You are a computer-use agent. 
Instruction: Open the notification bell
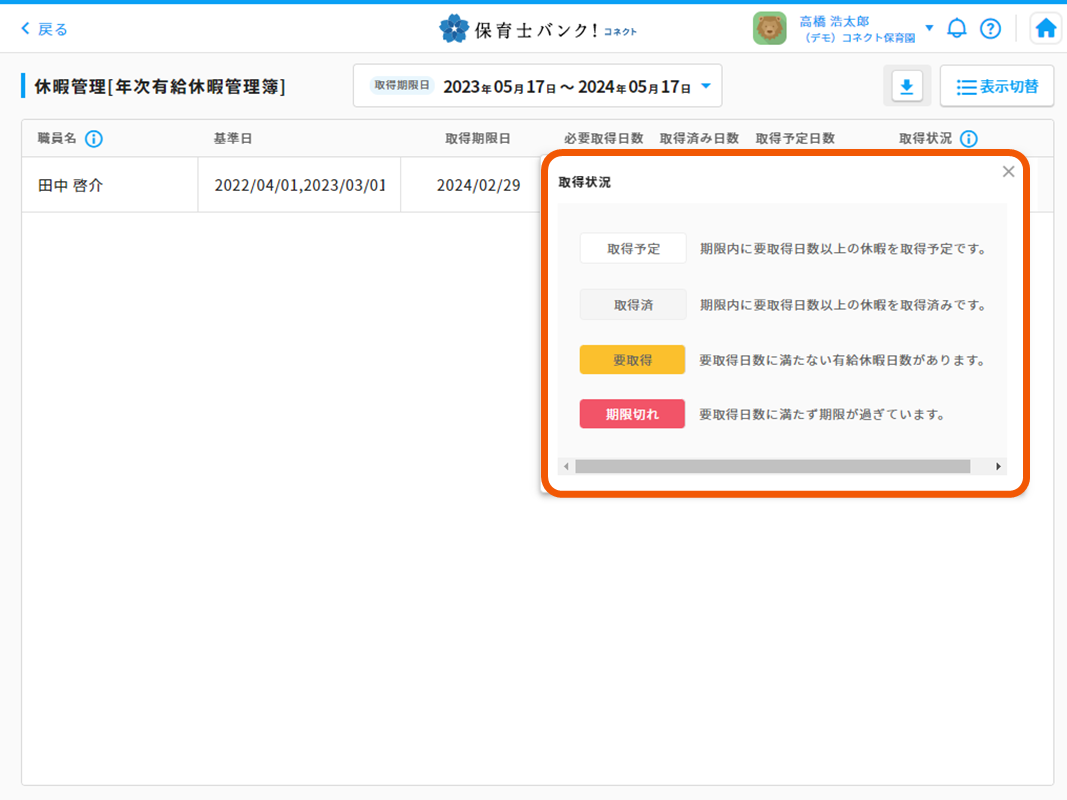957,29
